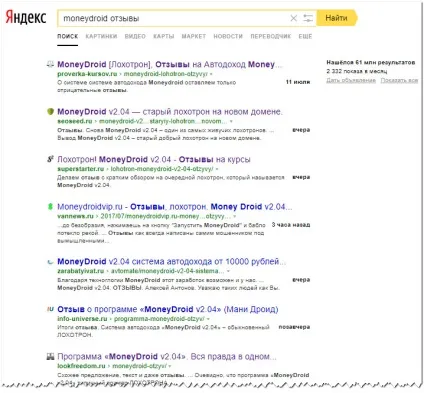Open result MoneyDroid [Лохотрон], Отзывы на Автодоход
Image resolution: width=424 pixels, height=393 pixels.
click(x=170, y=64)
